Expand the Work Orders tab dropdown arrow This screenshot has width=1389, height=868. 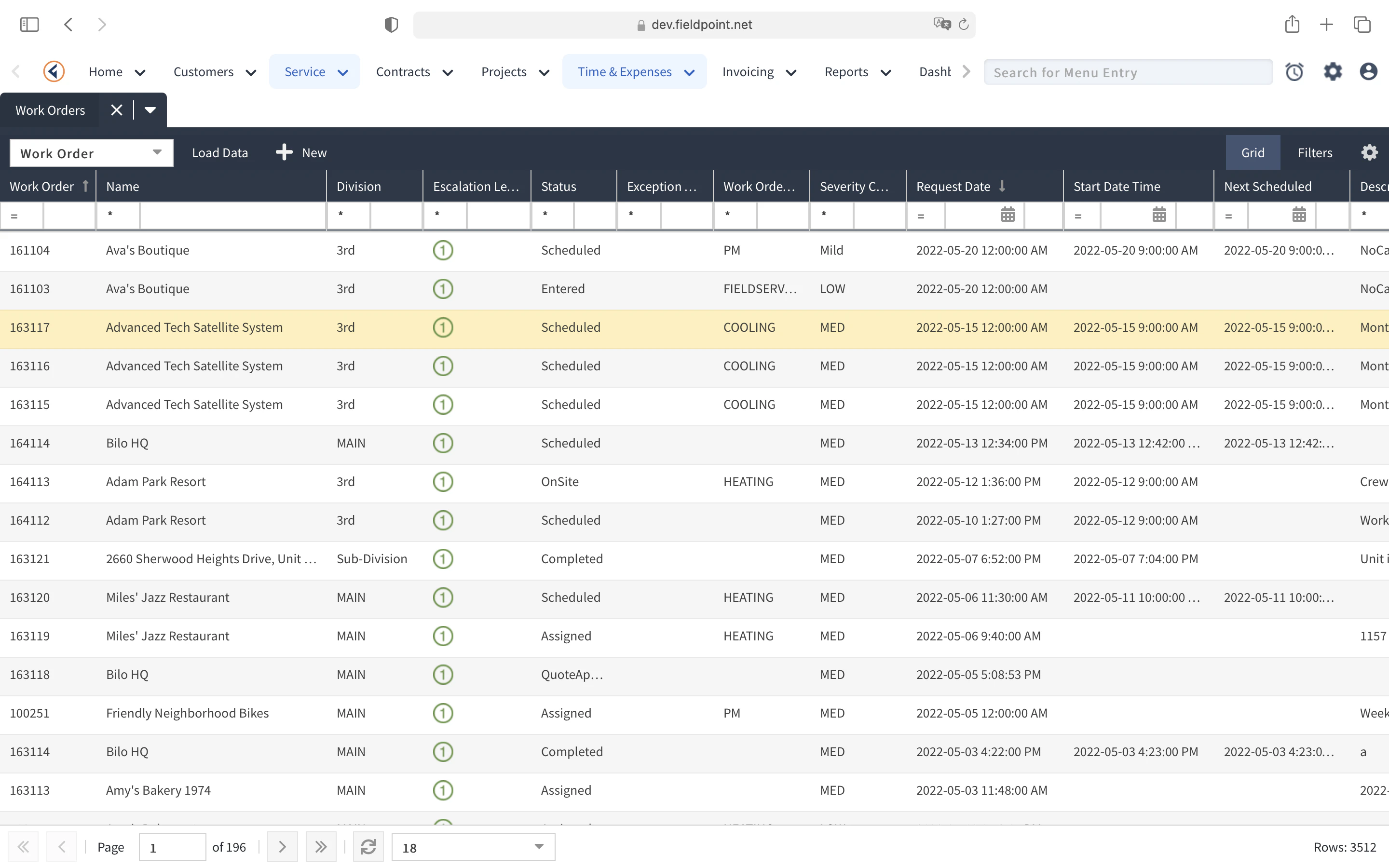click(150, 109)
